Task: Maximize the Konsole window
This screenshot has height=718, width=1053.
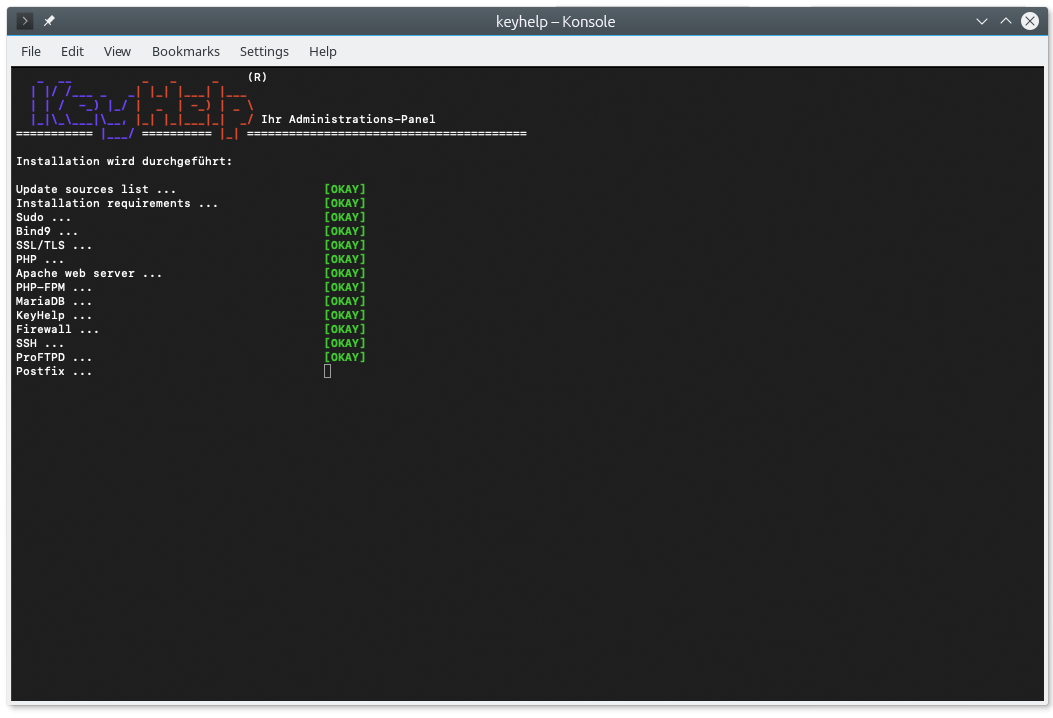Action: click(x=1005, y=21)
